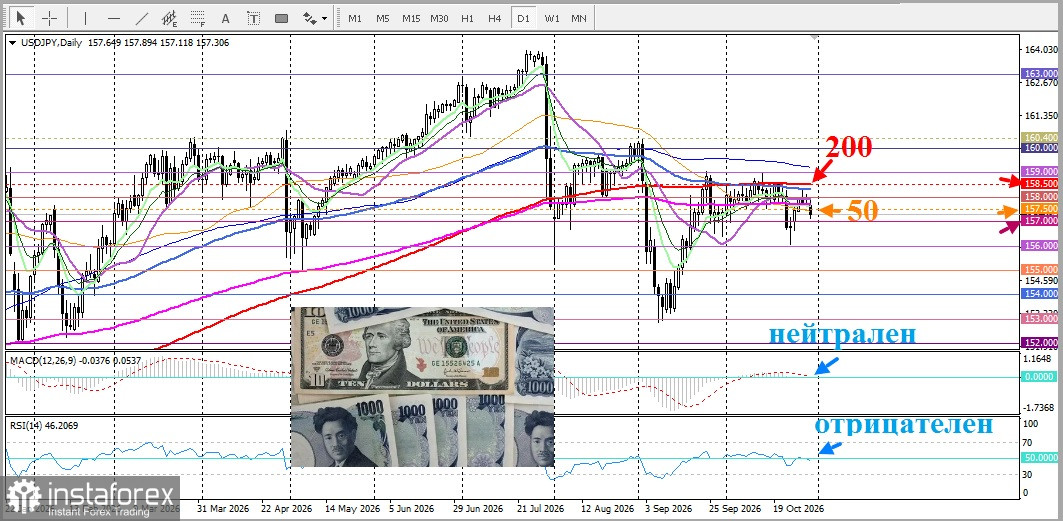
Task: Click the USDJPY,Daily OHLC price readout
Action: (159, 43)
